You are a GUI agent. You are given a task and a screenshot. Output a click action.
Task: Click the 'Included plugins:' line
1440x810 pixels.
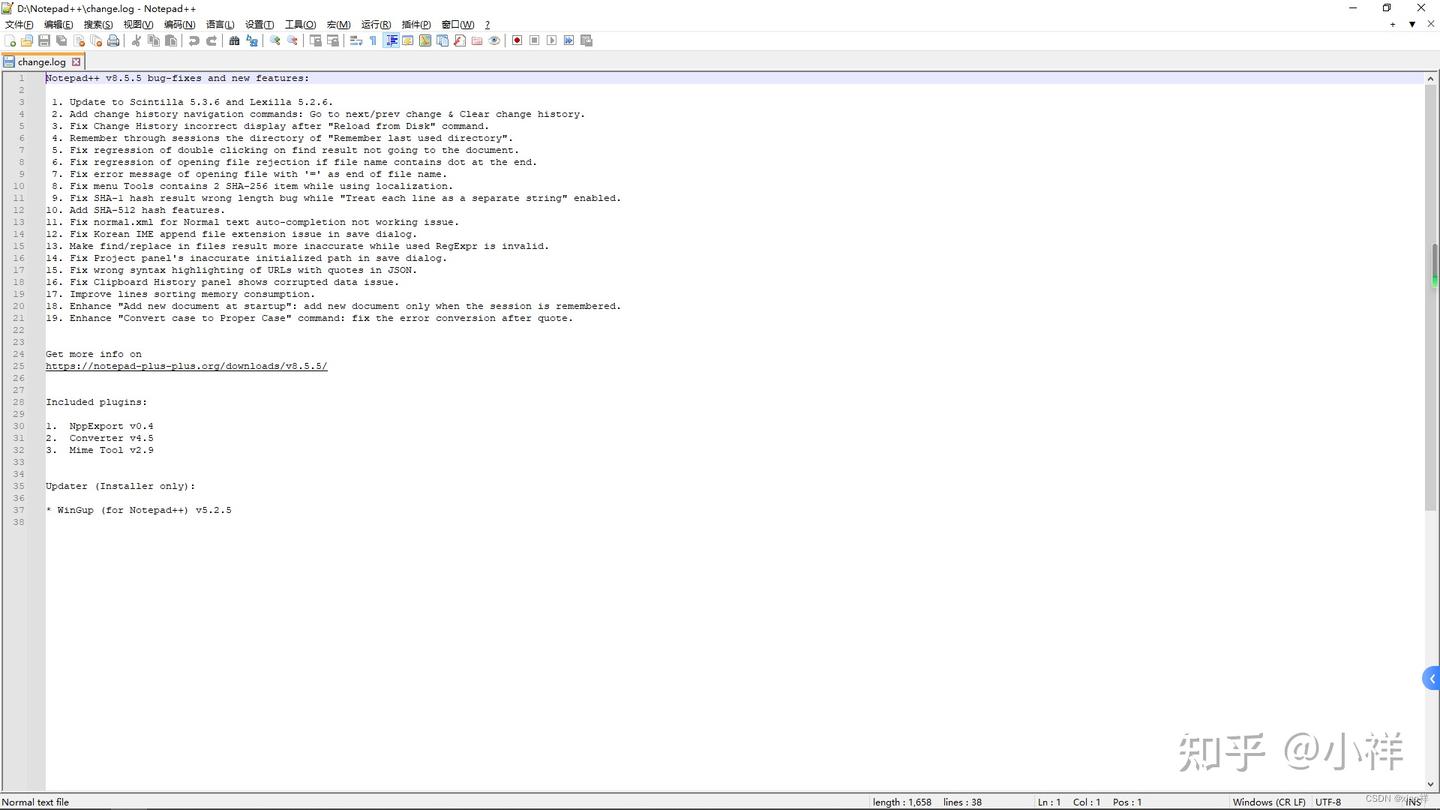click(x=96, y=402)
